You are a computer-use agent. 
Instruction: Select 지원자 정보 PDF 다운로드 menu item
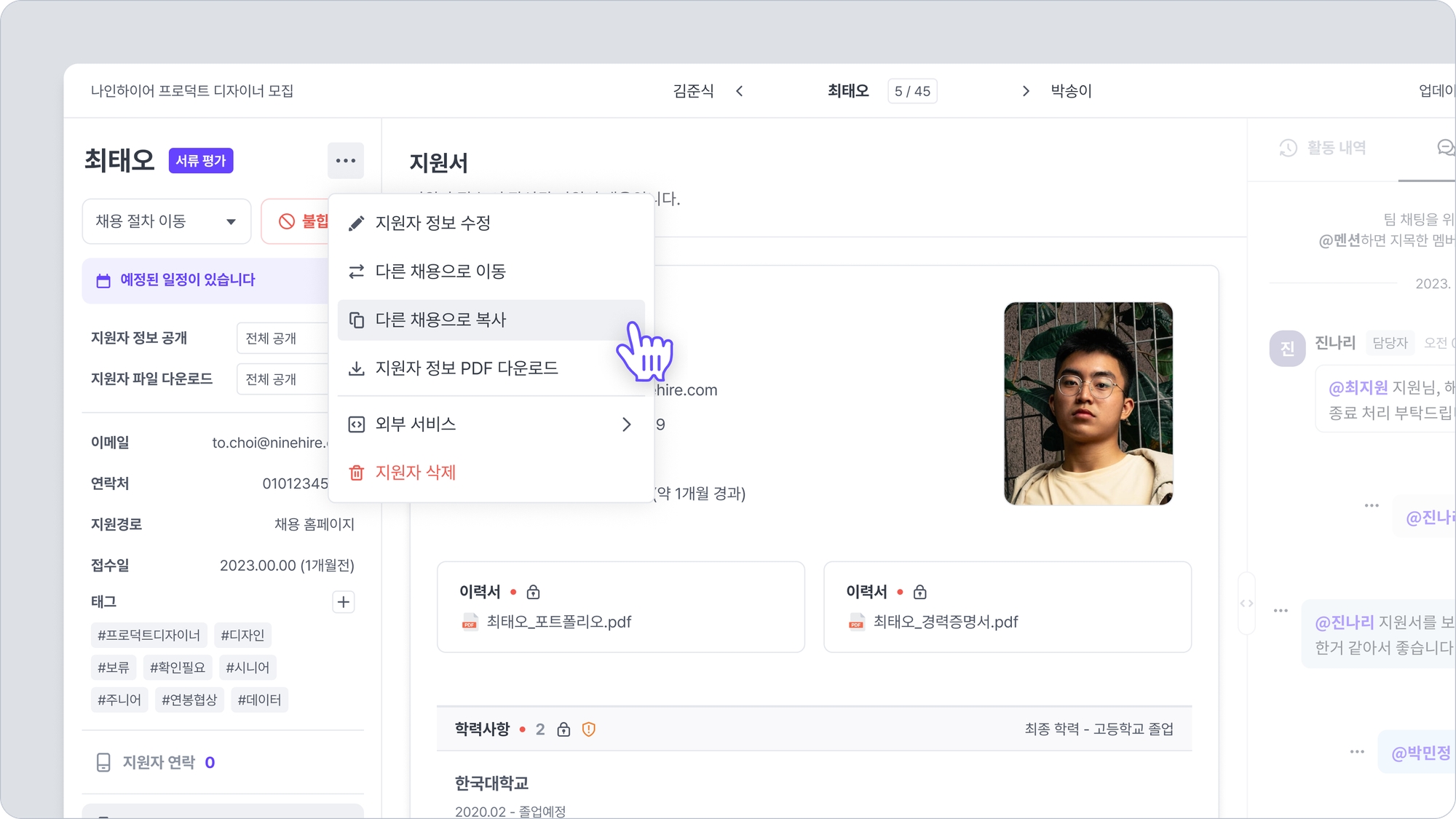pyautogui.click(x=491, y=368)
